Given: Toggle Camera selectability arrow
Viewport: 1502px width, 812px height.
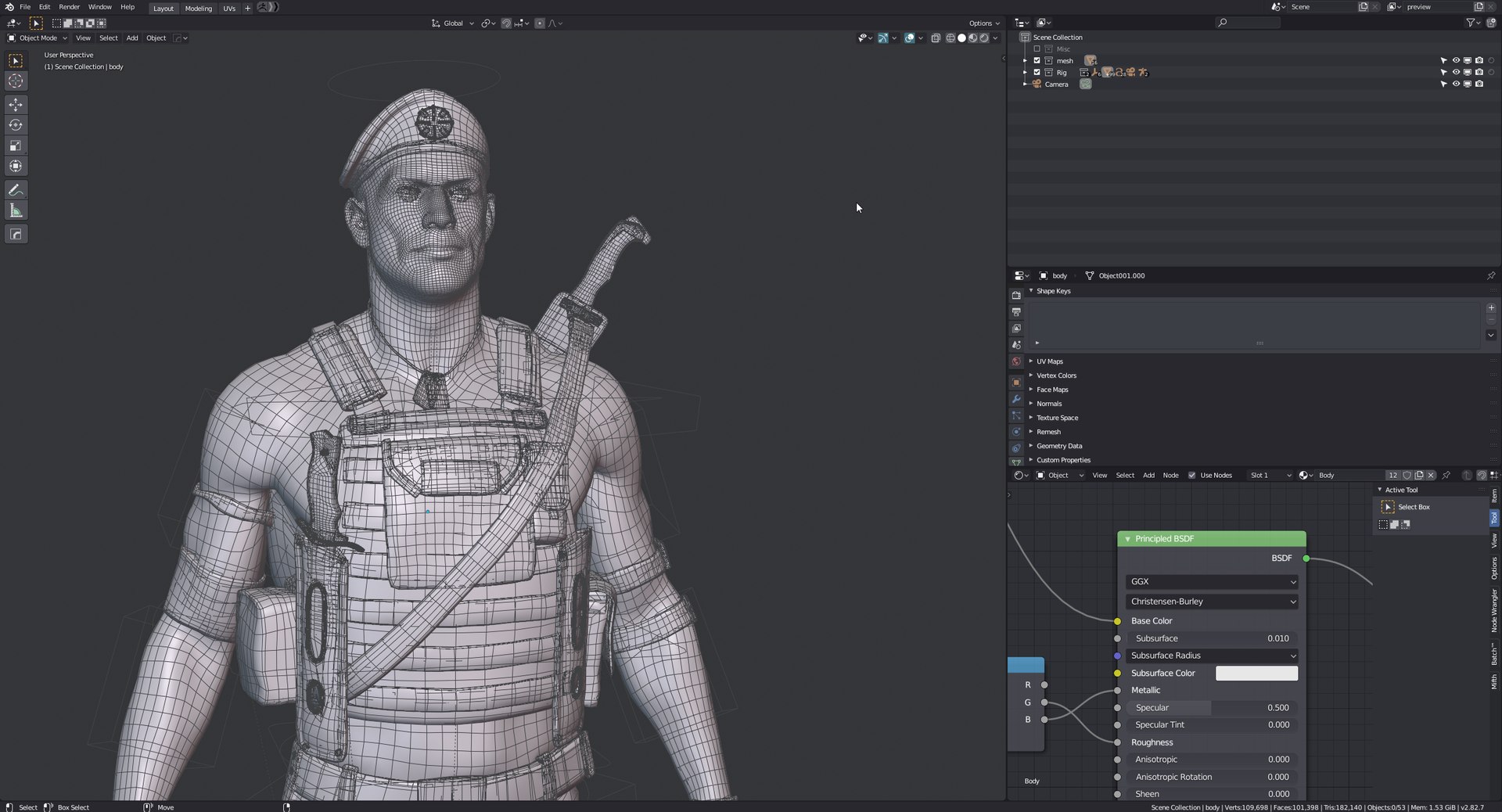Looking at the screenshot, I should point(1444,84).
